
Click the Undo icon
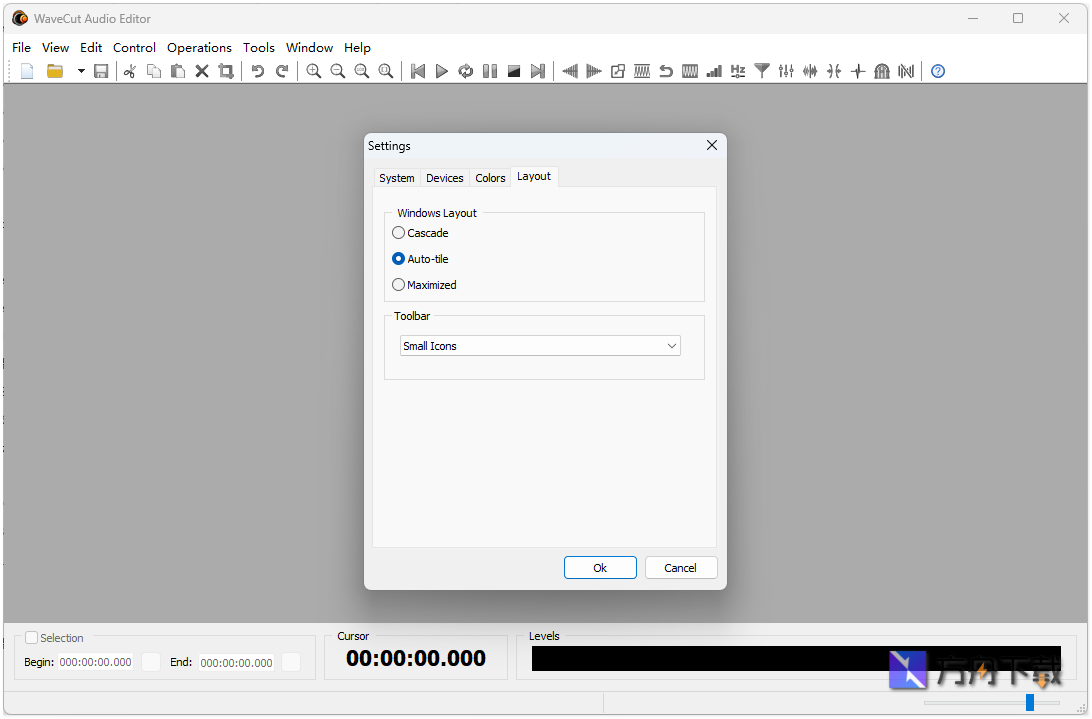tap(258, 71)
